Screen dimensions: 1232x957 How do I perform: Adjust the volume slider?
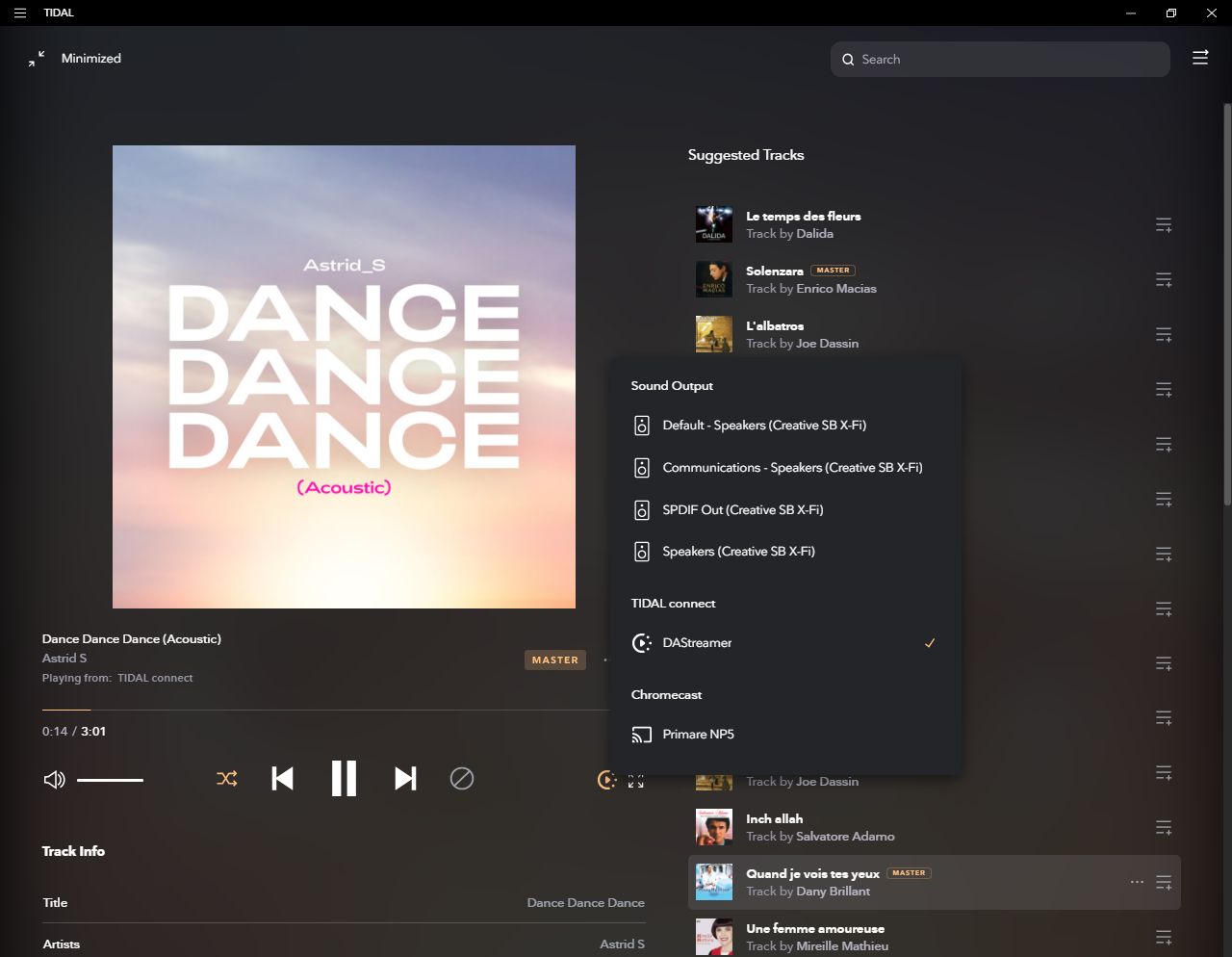click(x=110, y=780)
